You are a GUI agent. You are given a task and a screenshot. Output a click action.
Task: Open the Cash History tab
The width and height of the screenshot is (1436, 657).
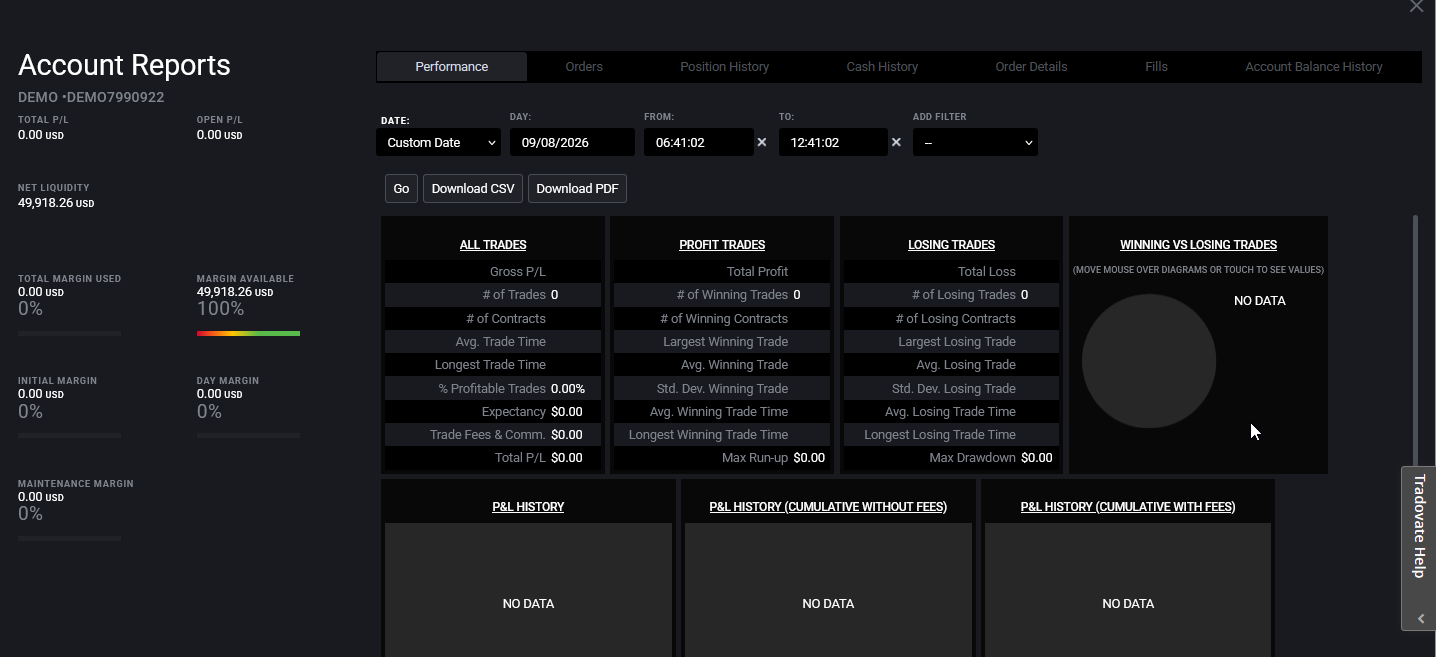pos(882,67)
